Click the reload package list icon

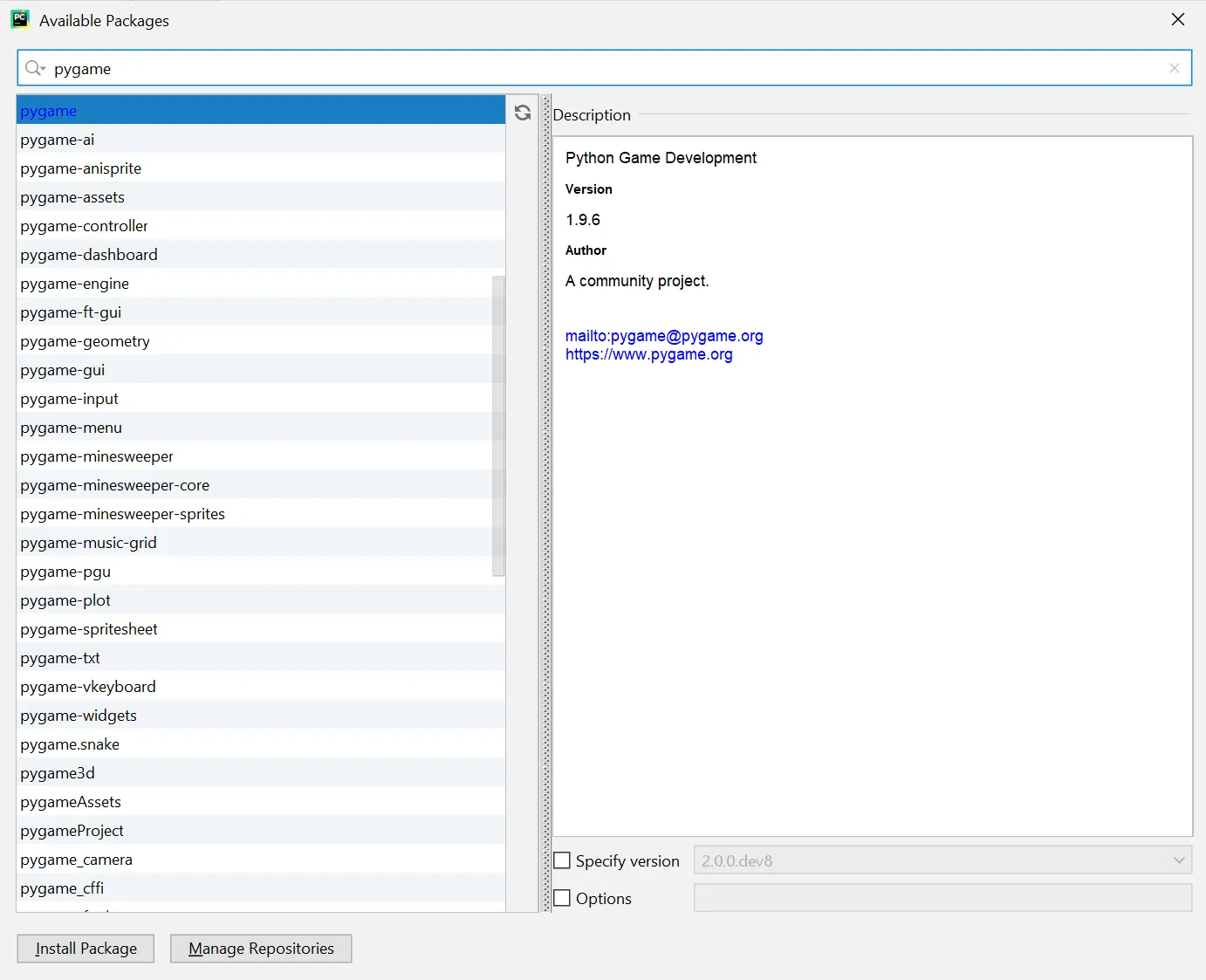point(523,113)
